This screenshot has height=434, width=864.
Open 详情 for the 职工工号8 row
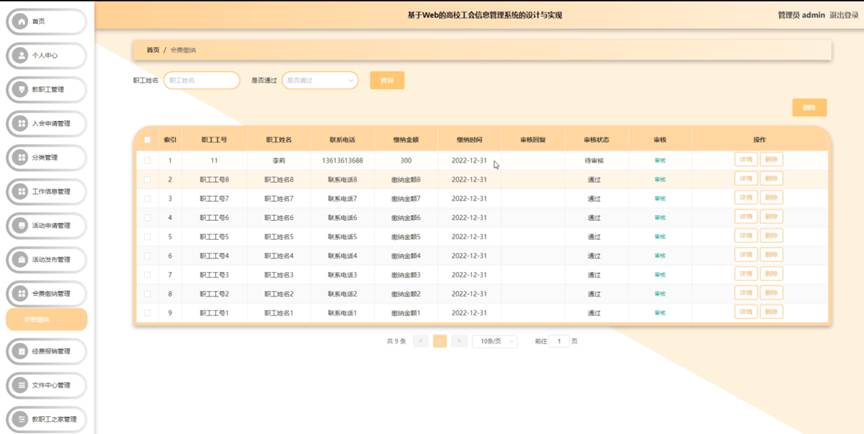click(x=746, y=179)
